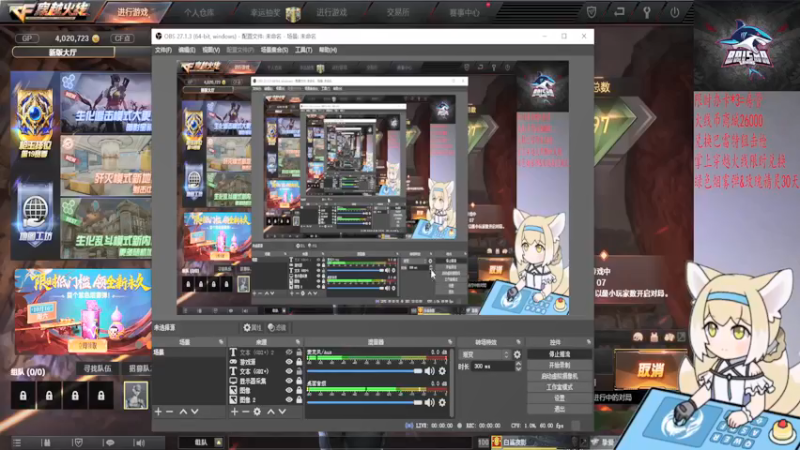This screenshot has width=800, height=450.
Task: Open source 属性 properties gear button in OBS
Action: pyautogui.click(x=252, y=328)
